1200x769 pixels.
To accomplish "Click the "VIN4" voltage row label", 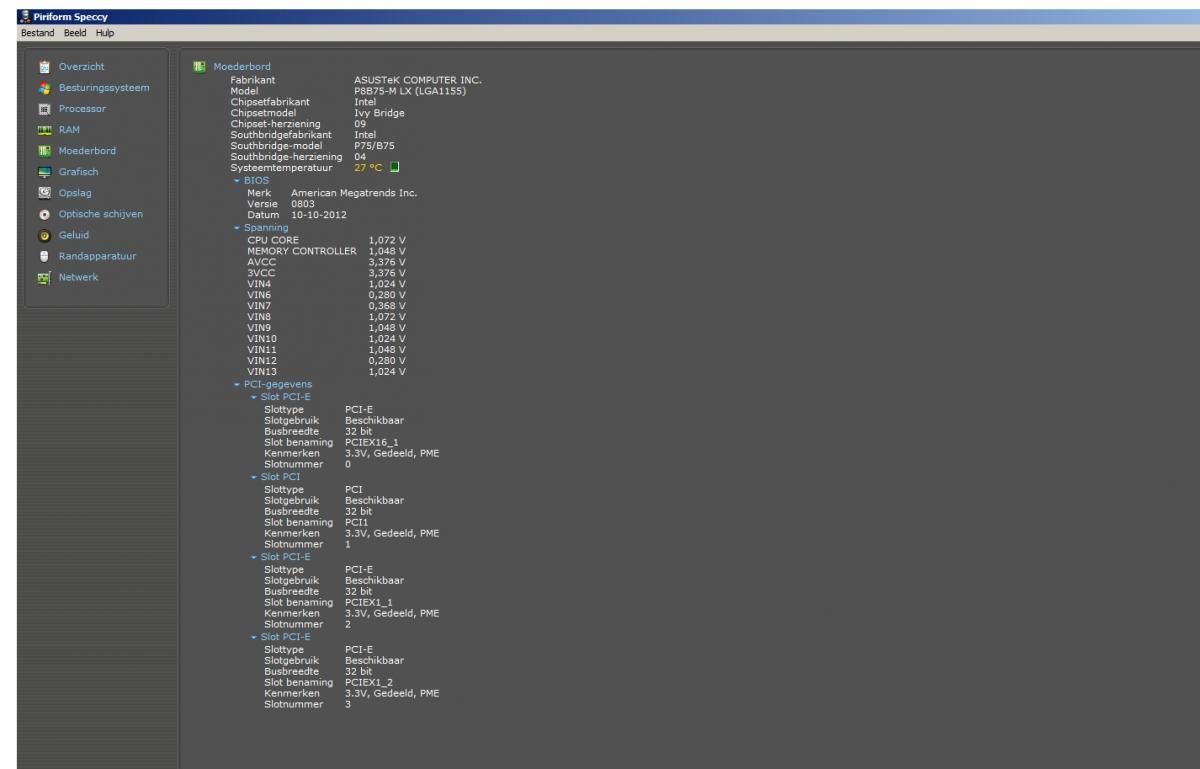I will tap(260, 284).
